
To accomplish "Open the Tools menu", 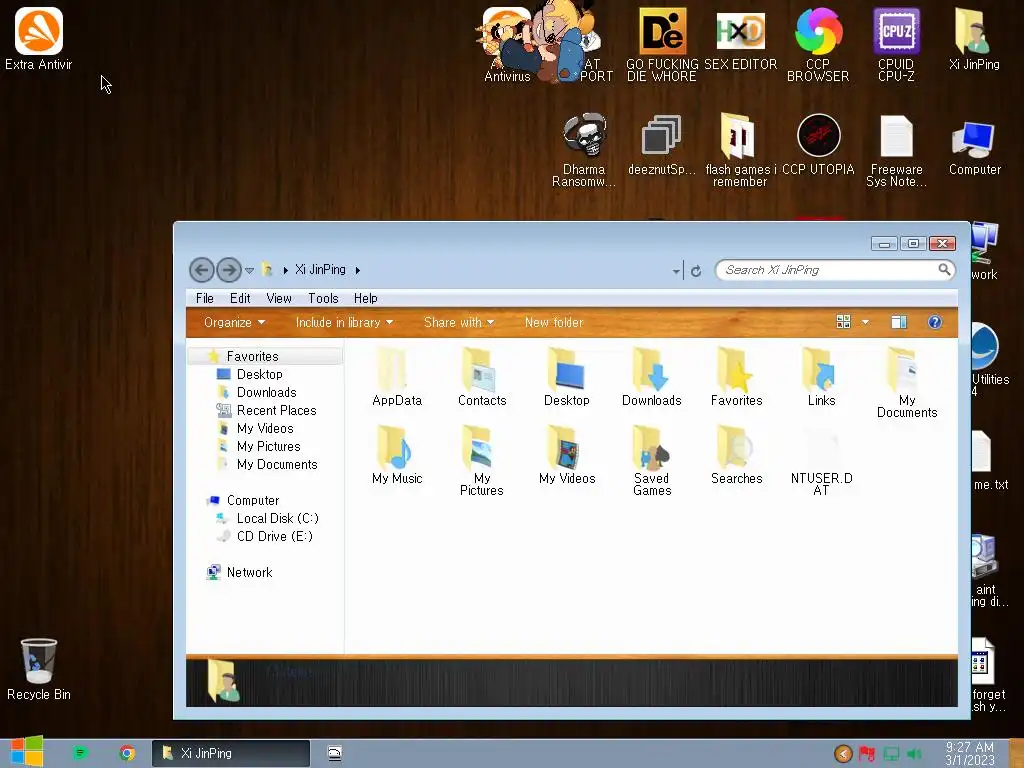I will [323, 298].
